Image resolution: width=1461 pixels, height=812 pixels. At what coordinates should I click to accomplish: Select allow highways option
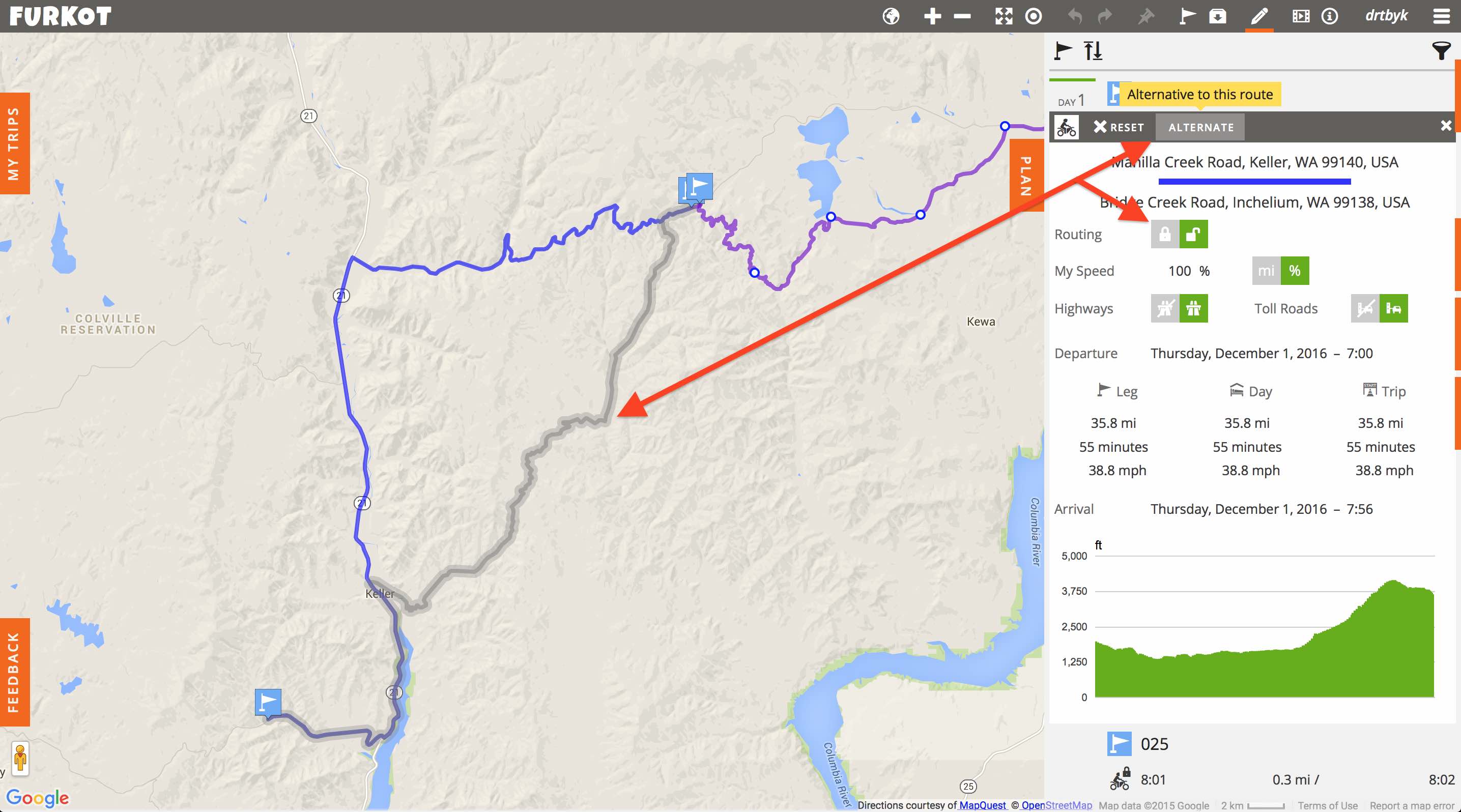1193,308
